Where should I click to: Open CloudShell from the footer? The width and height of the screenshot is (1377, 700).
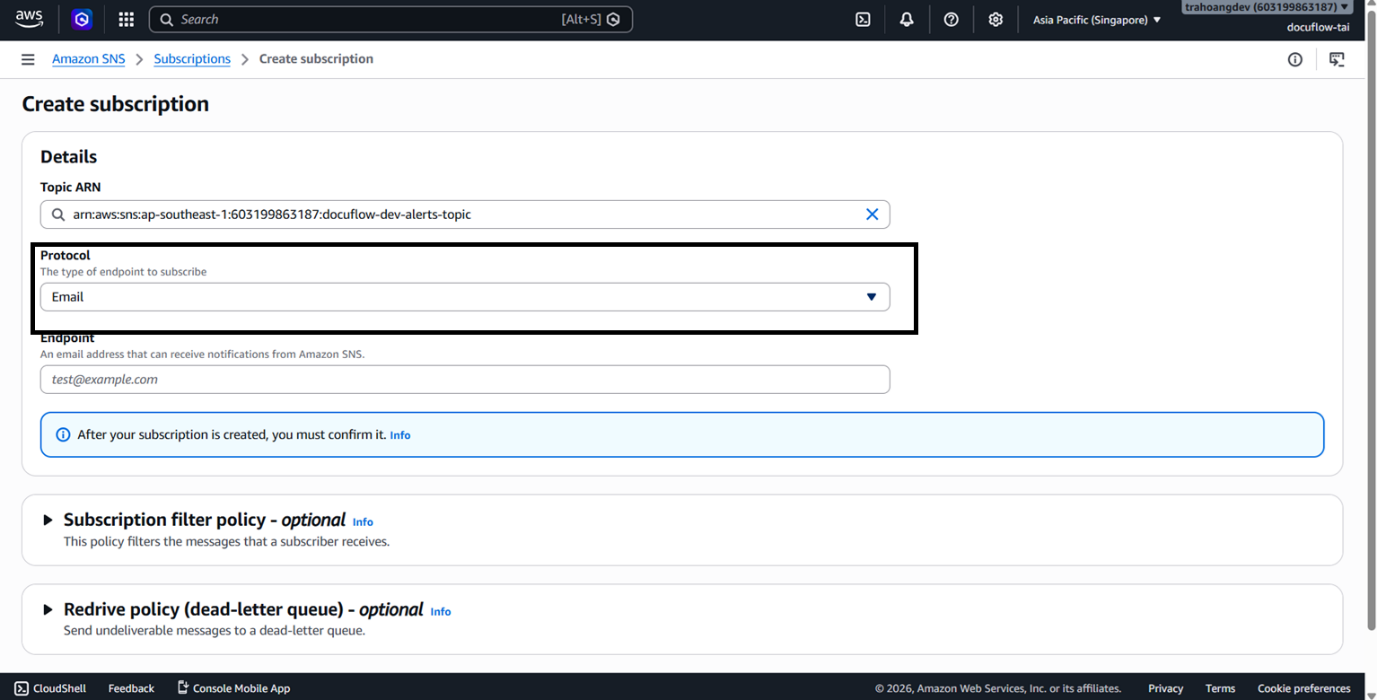(50, 688)
